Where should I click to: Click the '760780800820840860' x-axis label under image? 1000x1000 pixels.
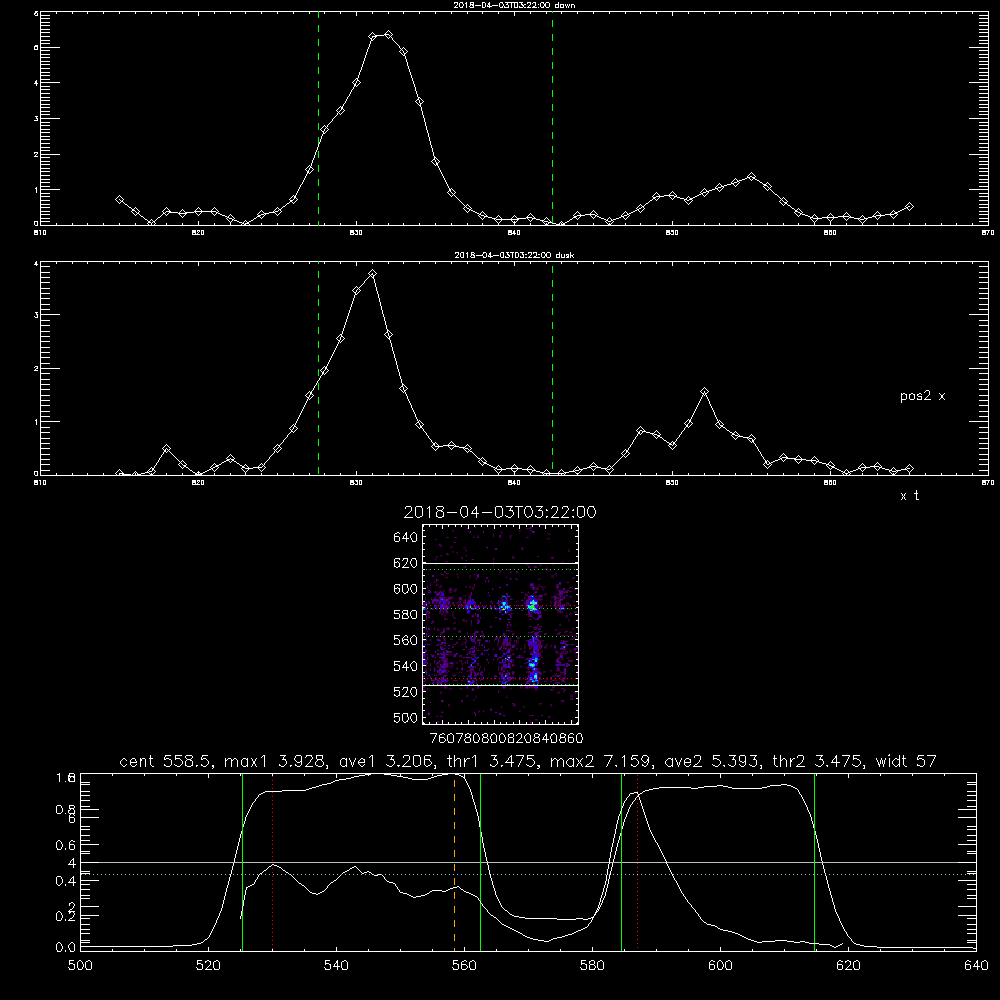point(507,738)
